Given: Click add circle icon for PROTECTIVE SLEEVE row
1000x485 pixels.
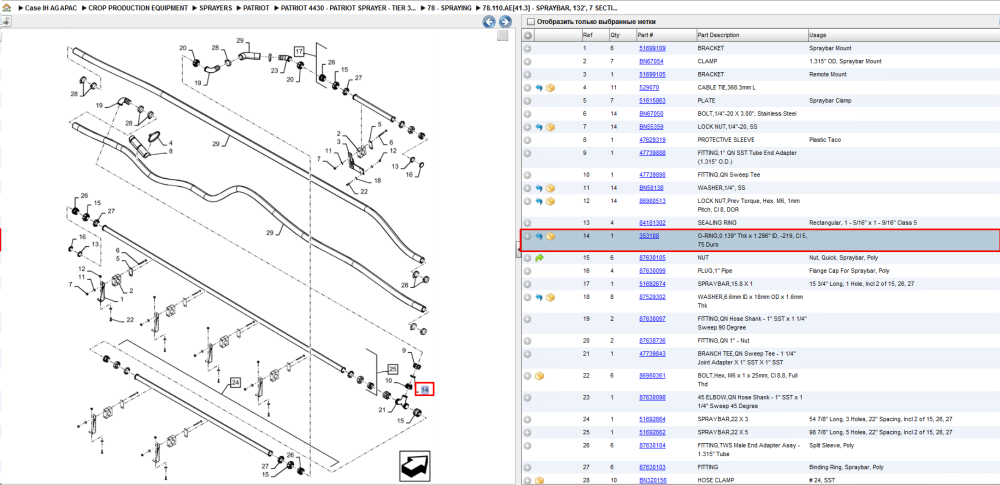Looking at the screenshot, I should pos(528,140).
